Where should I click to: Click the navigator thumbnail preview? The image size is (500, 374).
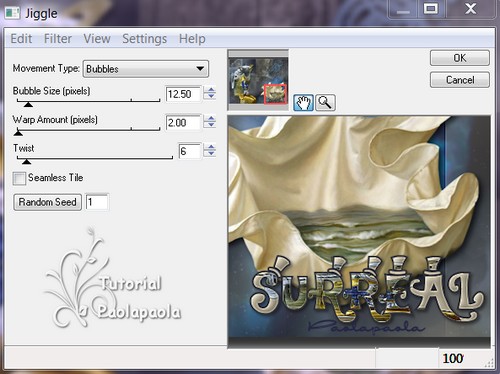[x=258, y=80]
